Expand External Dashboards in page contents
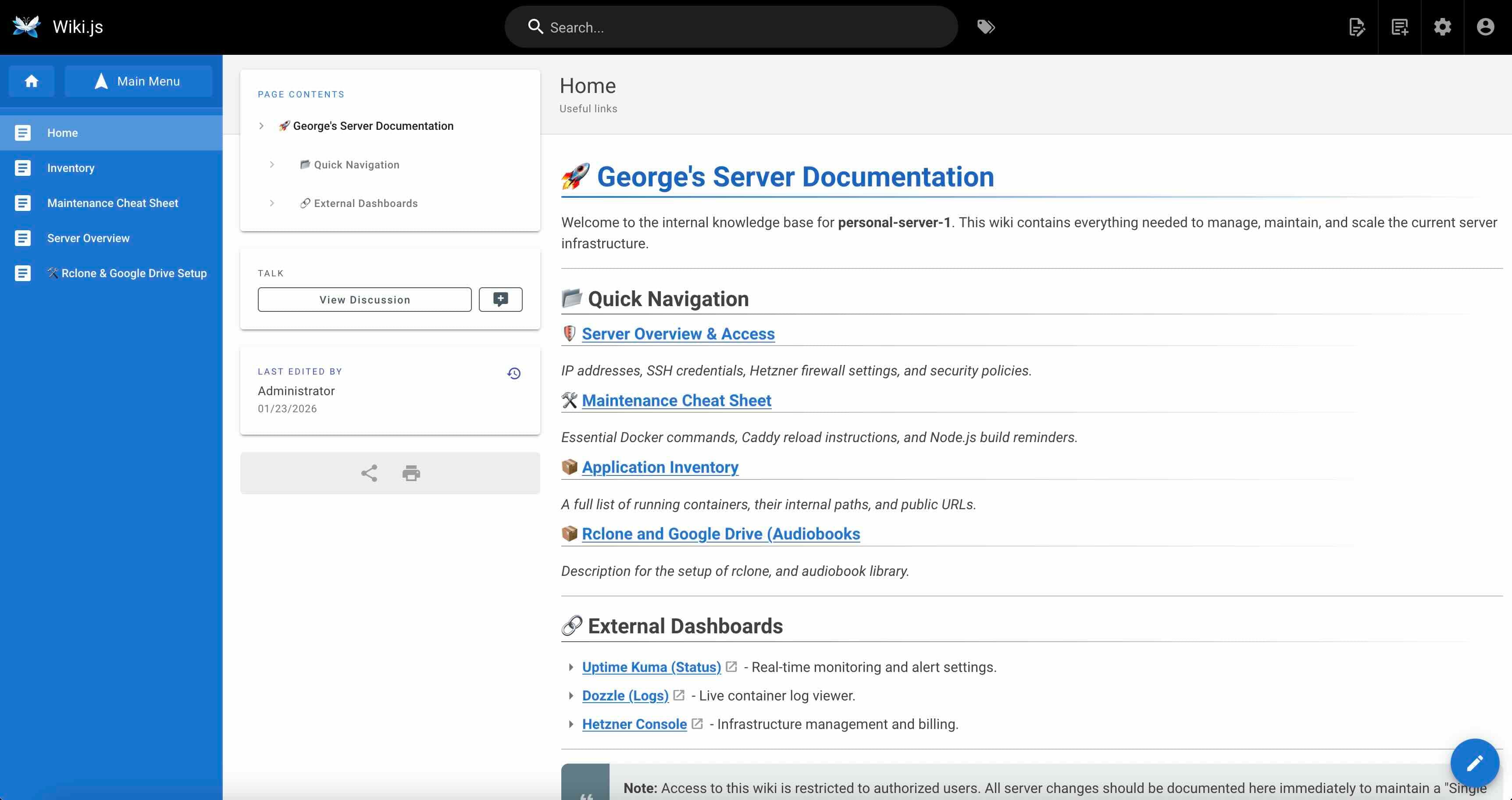The image size is (1512, 800). coord(272,203)
